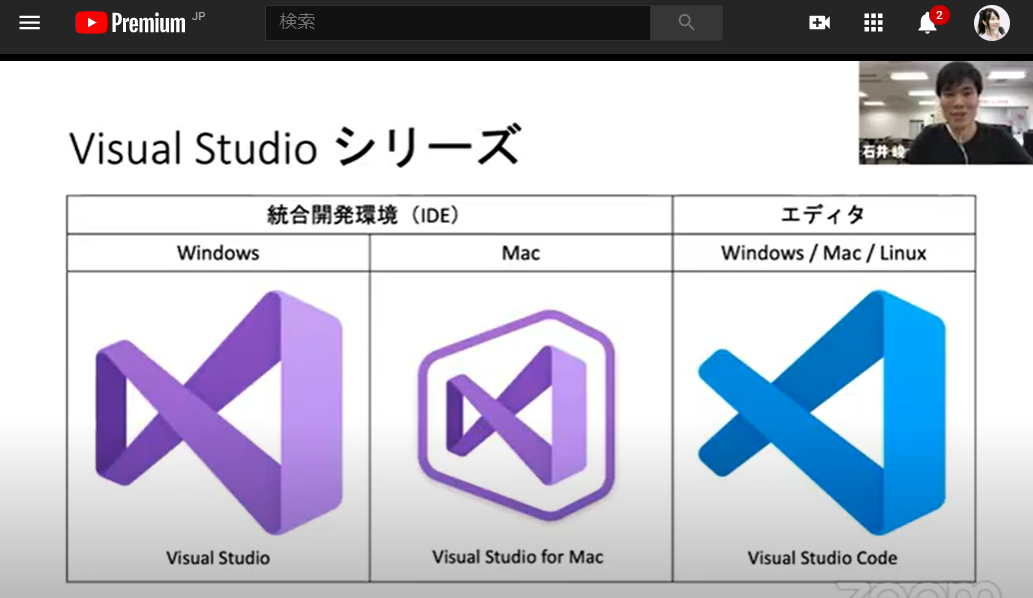This screenshot has width=1033, height=598.
Task: Focus the 検索 search field
Action: click(x=458, y=23)
